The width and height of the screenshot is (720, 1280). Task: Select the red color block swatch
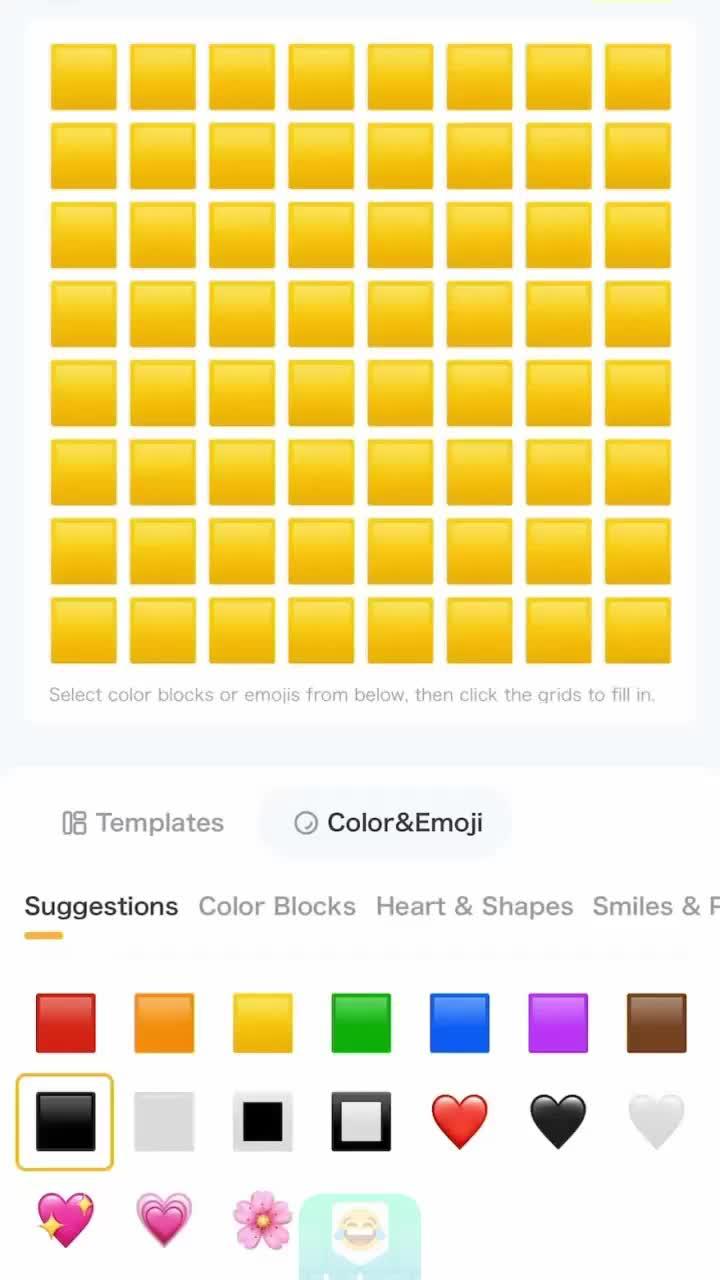65,1022
